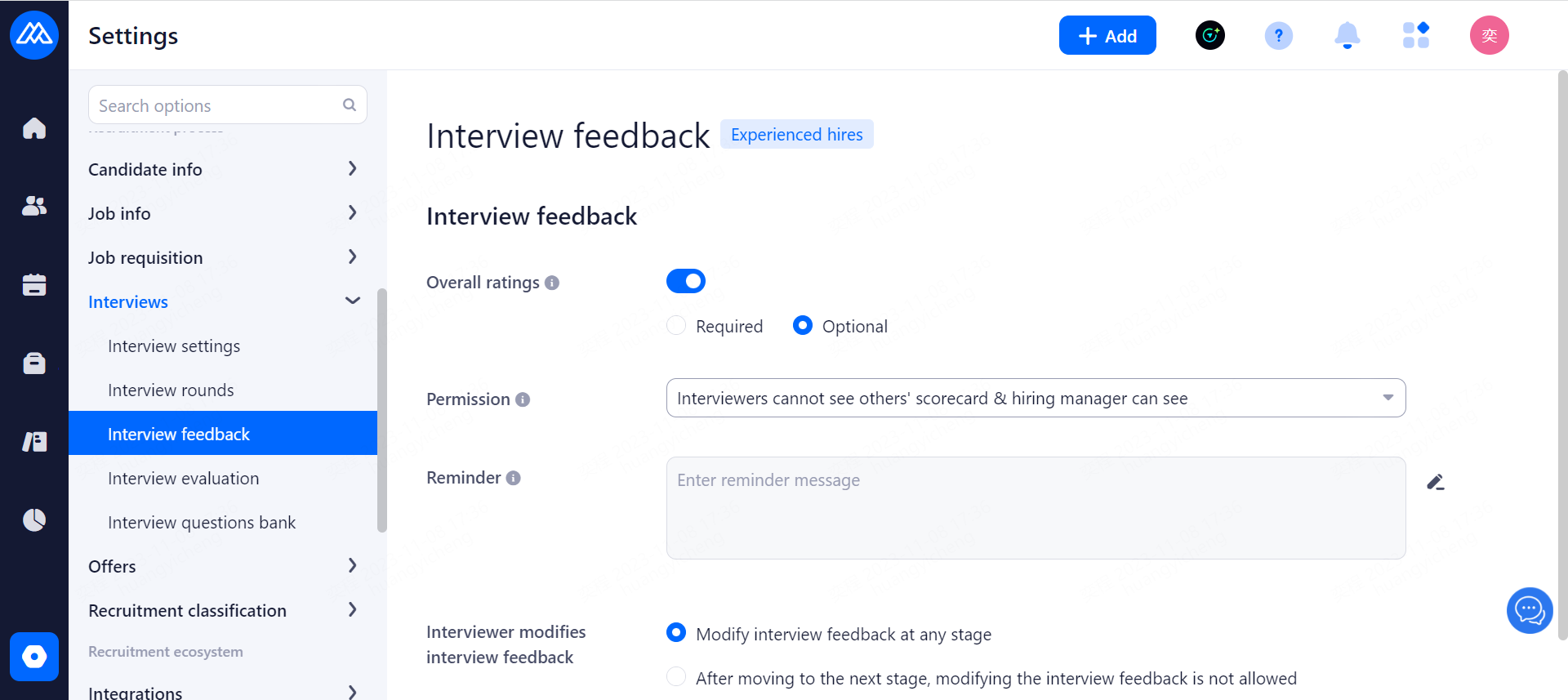
Task: Go to Interview rounds settings
Action: [x=171, y=390]
